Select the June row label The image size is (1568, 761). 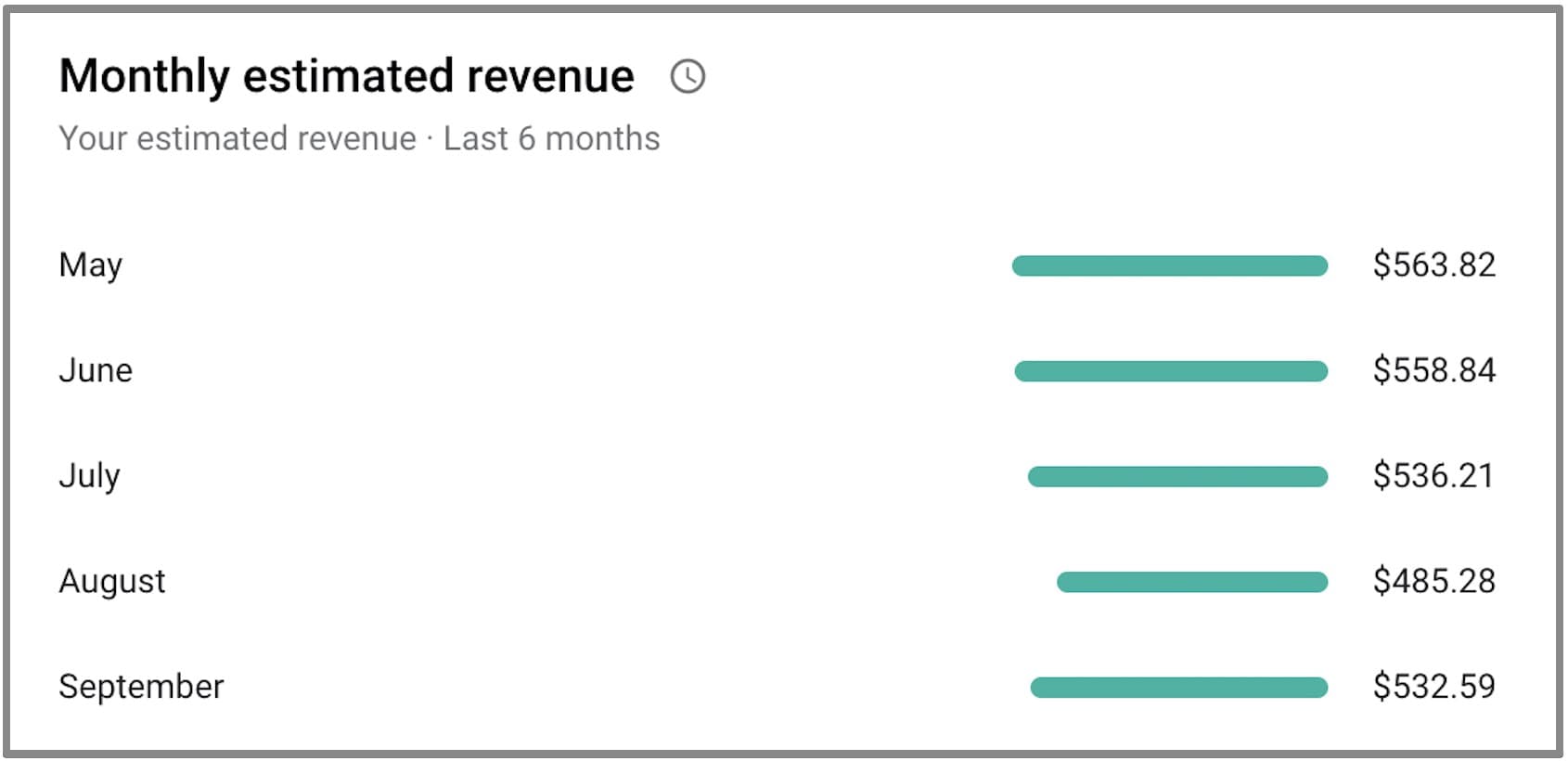96,370
